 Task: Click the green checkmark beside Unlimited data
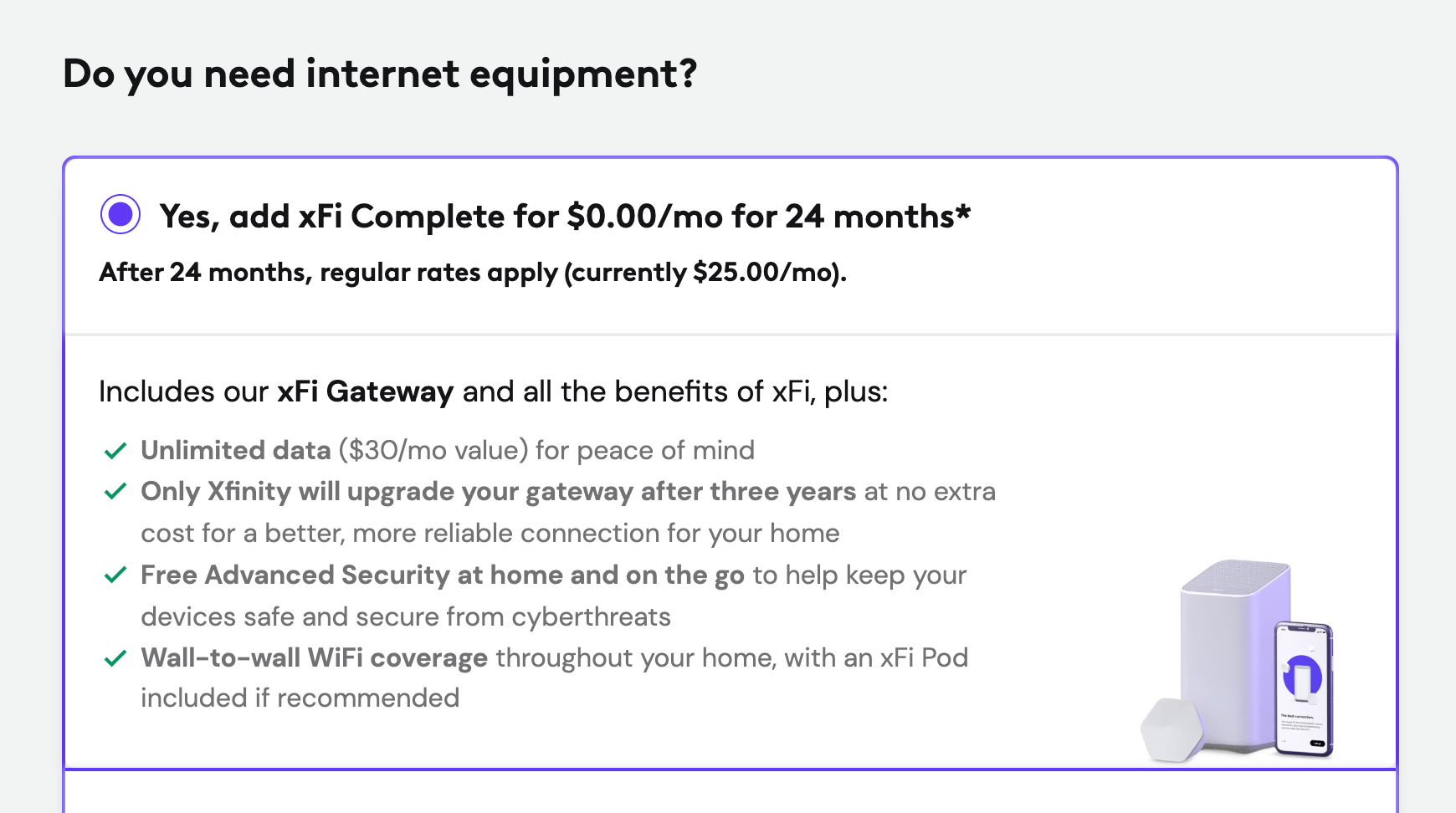click(x=115, y=450)
